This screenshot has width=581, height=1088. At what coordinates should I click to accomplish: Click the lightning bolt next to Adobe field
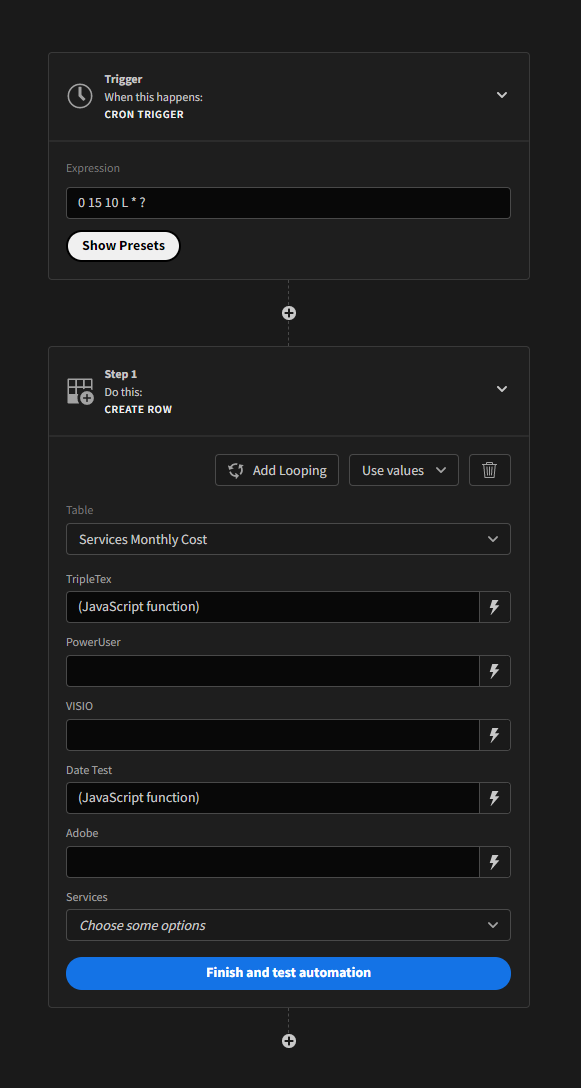coord(494,861)
